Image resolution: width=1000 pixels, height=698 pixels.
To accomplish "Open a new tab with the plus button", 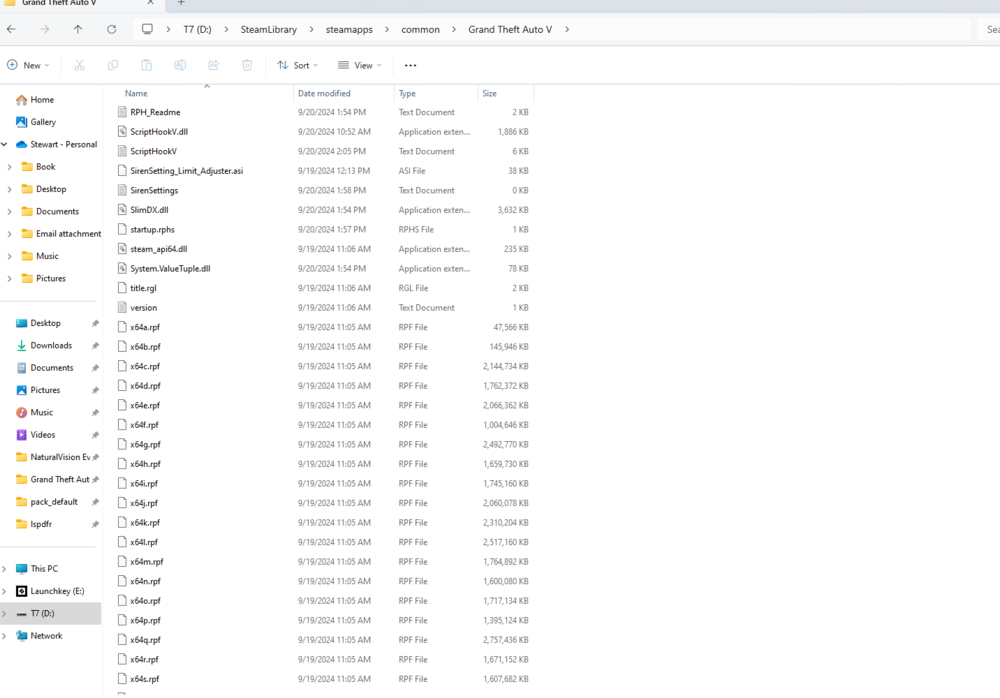I will pos(180,4).
